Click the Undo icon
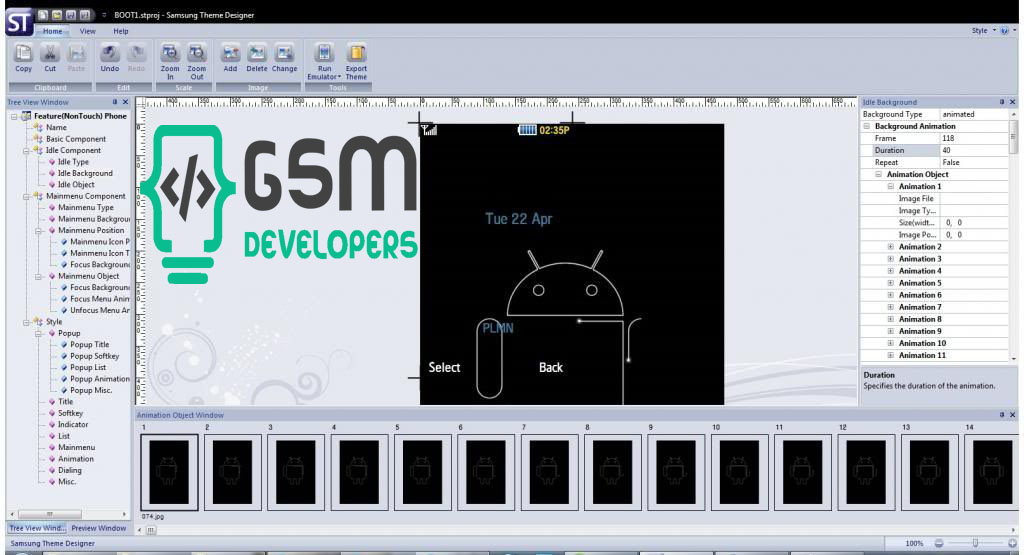1024x555 pixels. 110,54
